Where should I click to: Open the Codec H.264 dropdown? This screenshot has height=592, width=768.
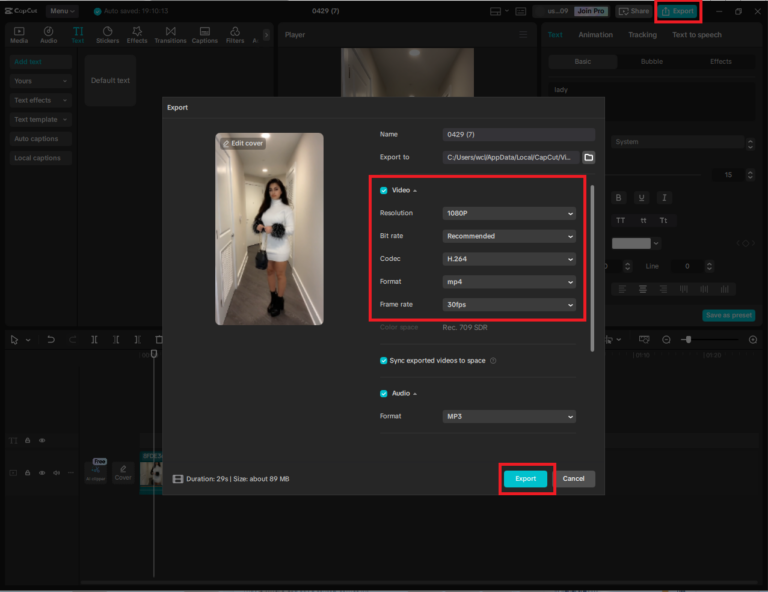tap(509, 259)
